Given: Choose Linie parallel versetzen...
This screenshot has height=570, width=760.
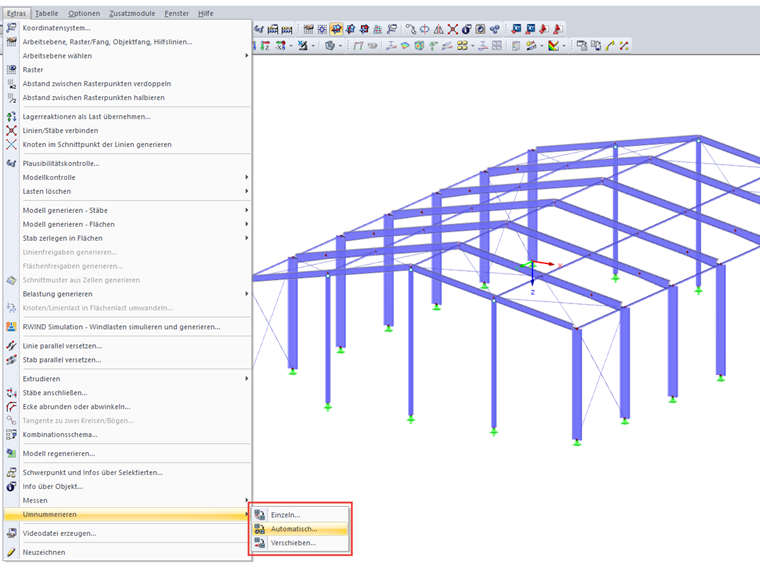Looking at the screenshot, I should [127, 346].
